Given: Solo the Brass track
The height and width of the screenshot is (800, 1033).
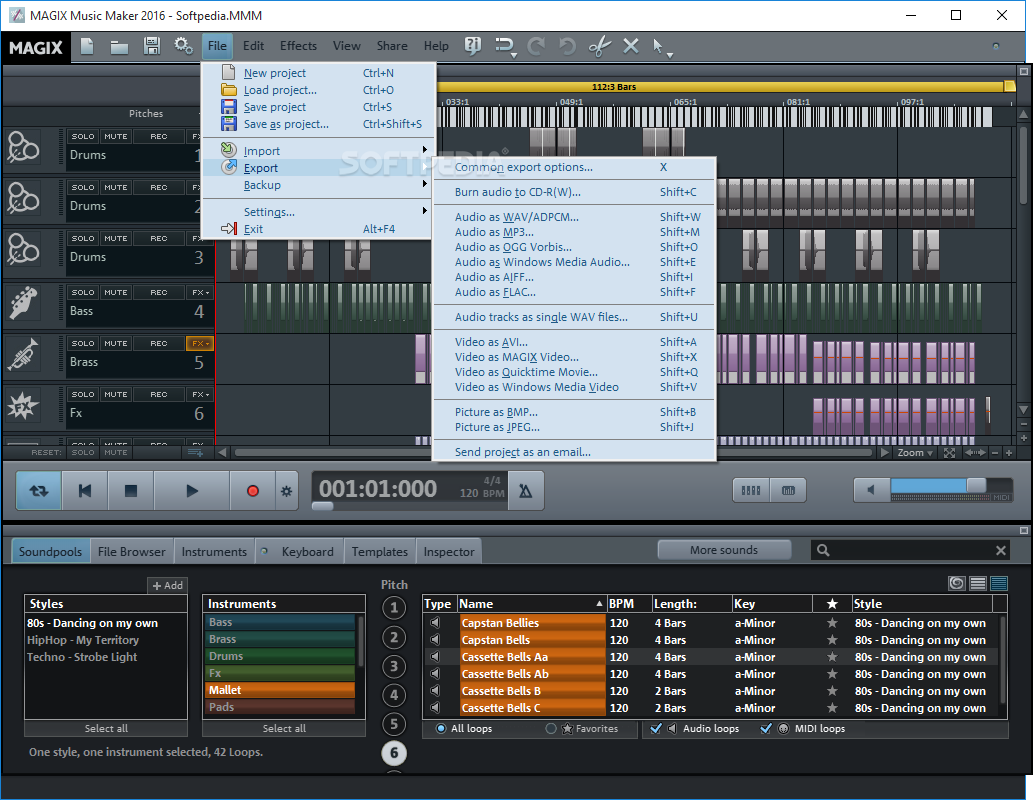Looking at the screenshot, I should (x=83, y=343).
